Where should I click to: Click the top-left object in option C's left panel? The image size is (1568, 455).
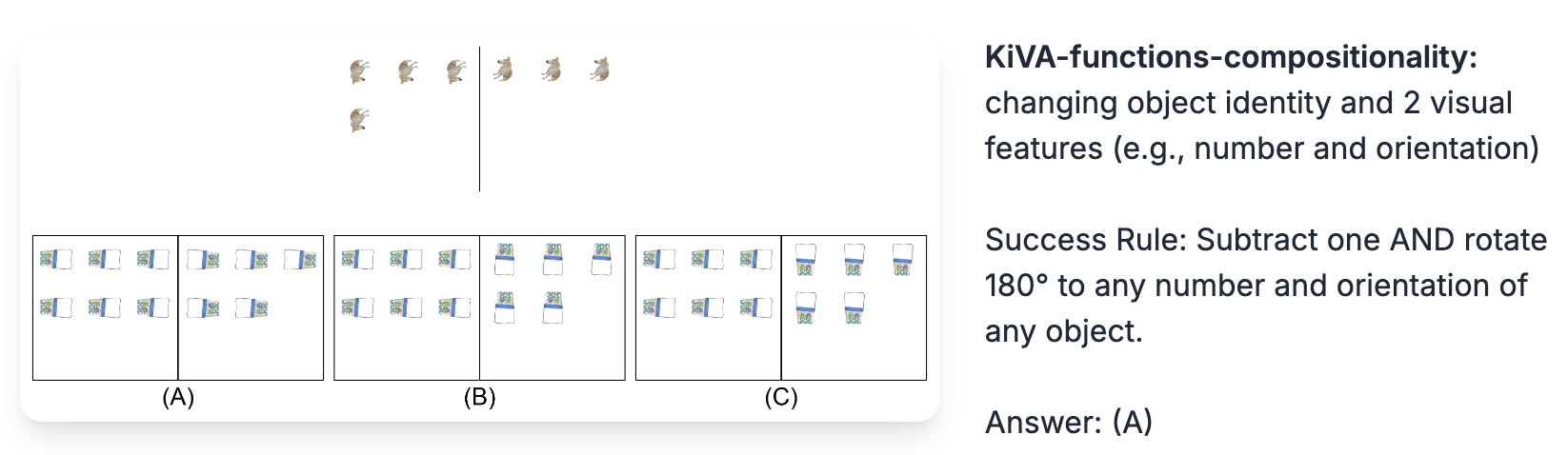[x=659, y=259]
